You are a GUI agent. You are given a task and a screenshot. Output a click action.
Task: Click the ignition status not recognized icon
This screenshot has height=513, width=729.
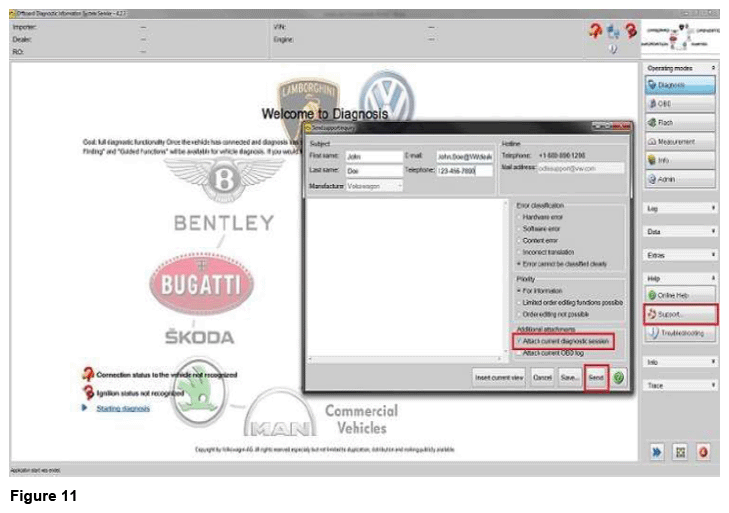pos(88,393)
